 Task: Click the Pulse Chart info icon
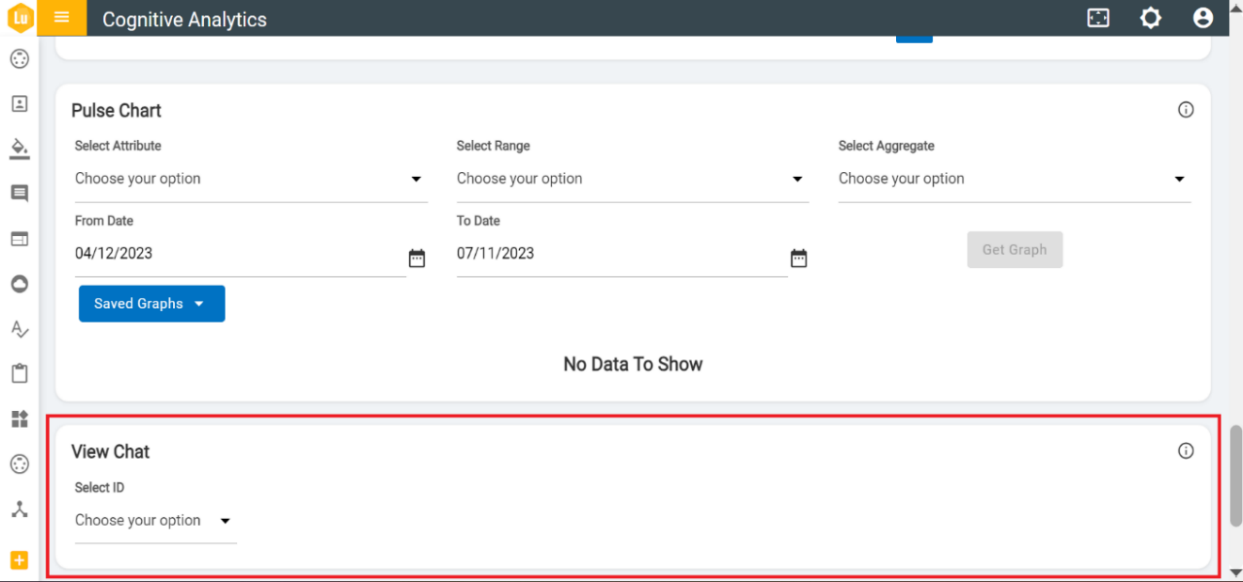pyautogui.click(x=1186, y=110)
